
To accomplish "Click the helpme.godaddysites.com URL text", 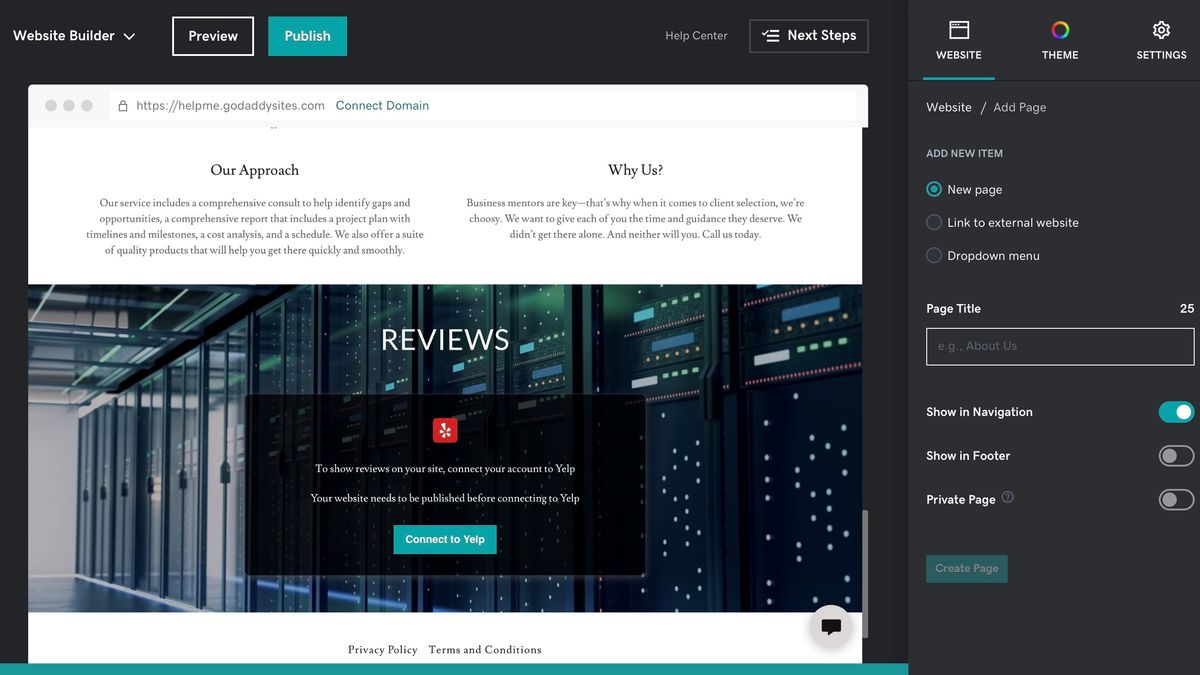I will click(x=230, y=105).
